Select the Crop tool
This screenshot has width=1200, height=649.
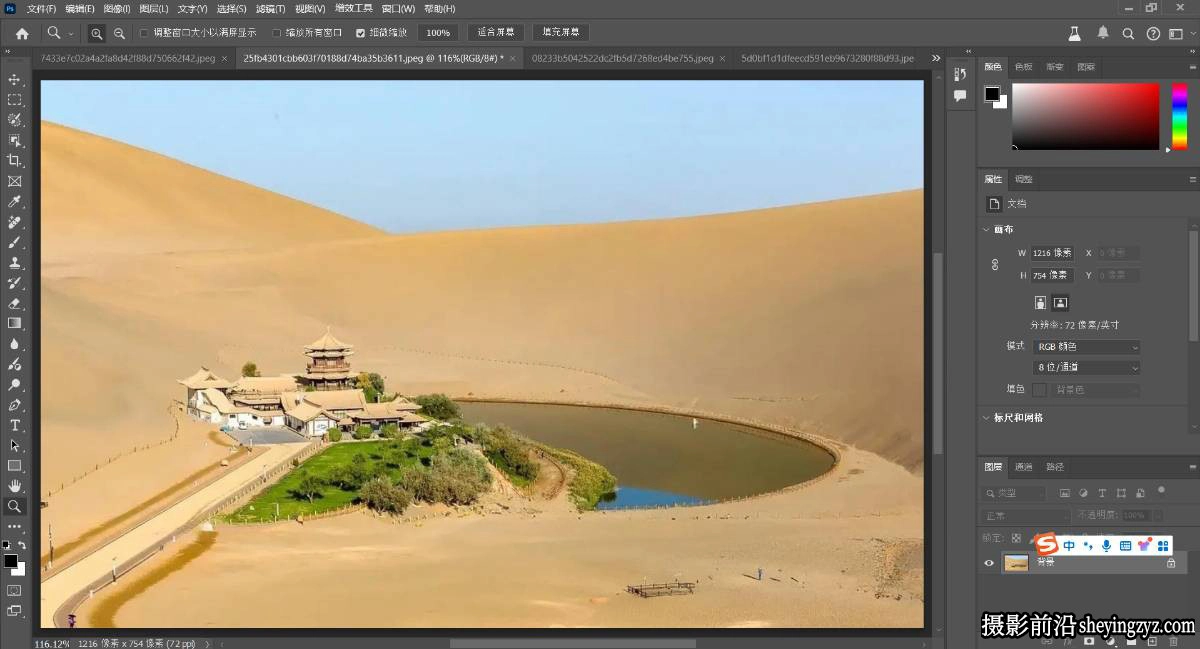14,161
